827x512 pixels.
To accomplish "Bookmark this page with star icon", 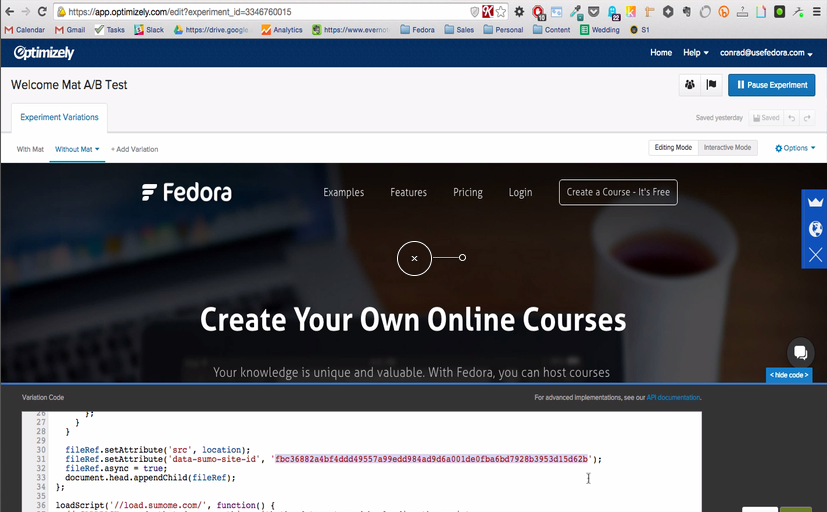I will pyautogui.click(x=501, y=12).
